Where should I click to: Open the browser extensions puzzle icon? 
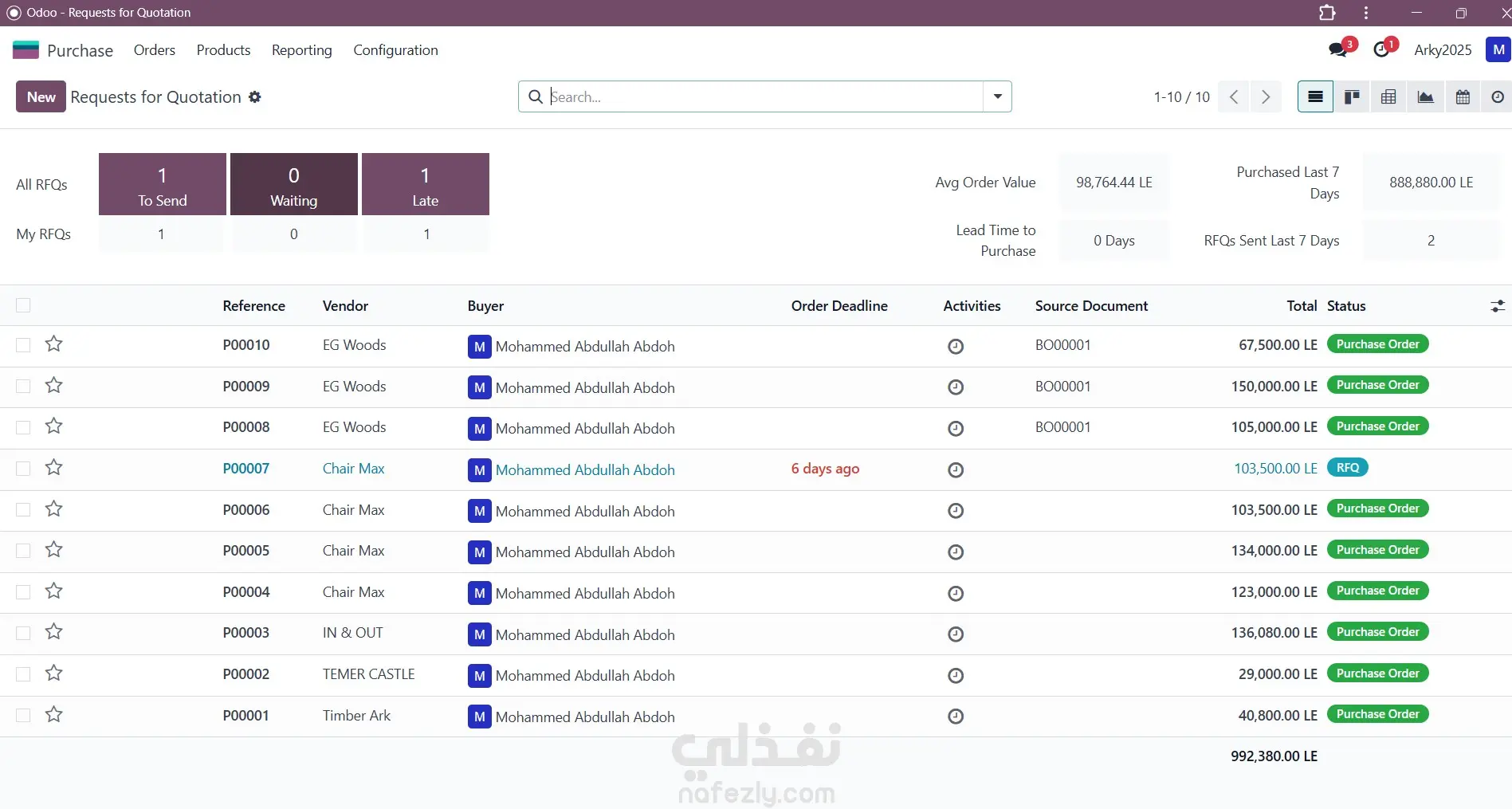1327,13
